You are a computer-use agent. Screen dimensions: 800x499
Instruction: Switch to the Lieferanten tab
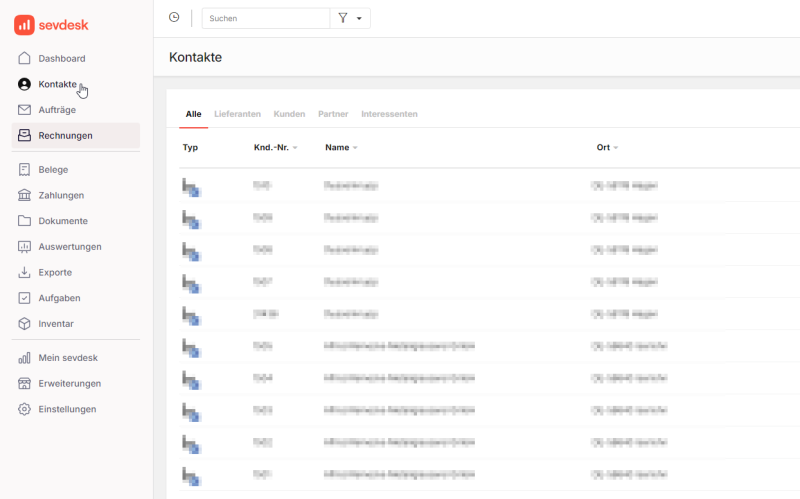(237, 114)
